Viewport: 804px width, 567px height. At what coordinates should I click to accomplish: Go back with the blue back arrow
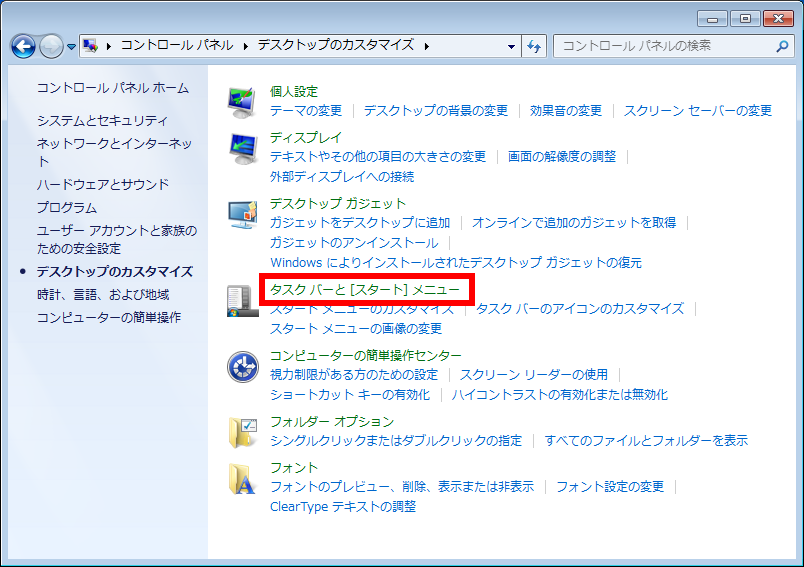coord(24,47)
